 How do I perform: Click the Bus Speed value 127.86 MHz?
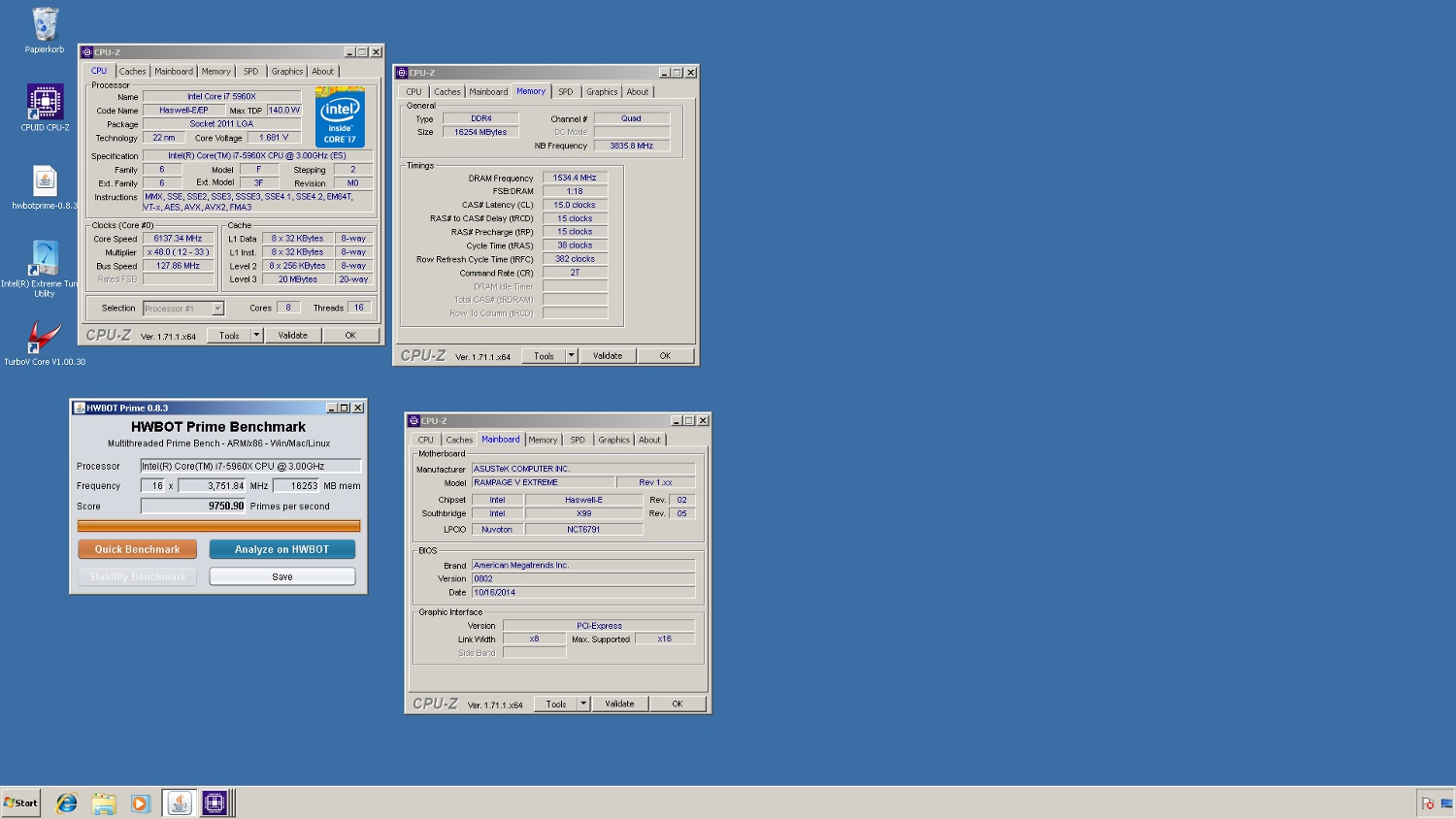pos(179,266)
